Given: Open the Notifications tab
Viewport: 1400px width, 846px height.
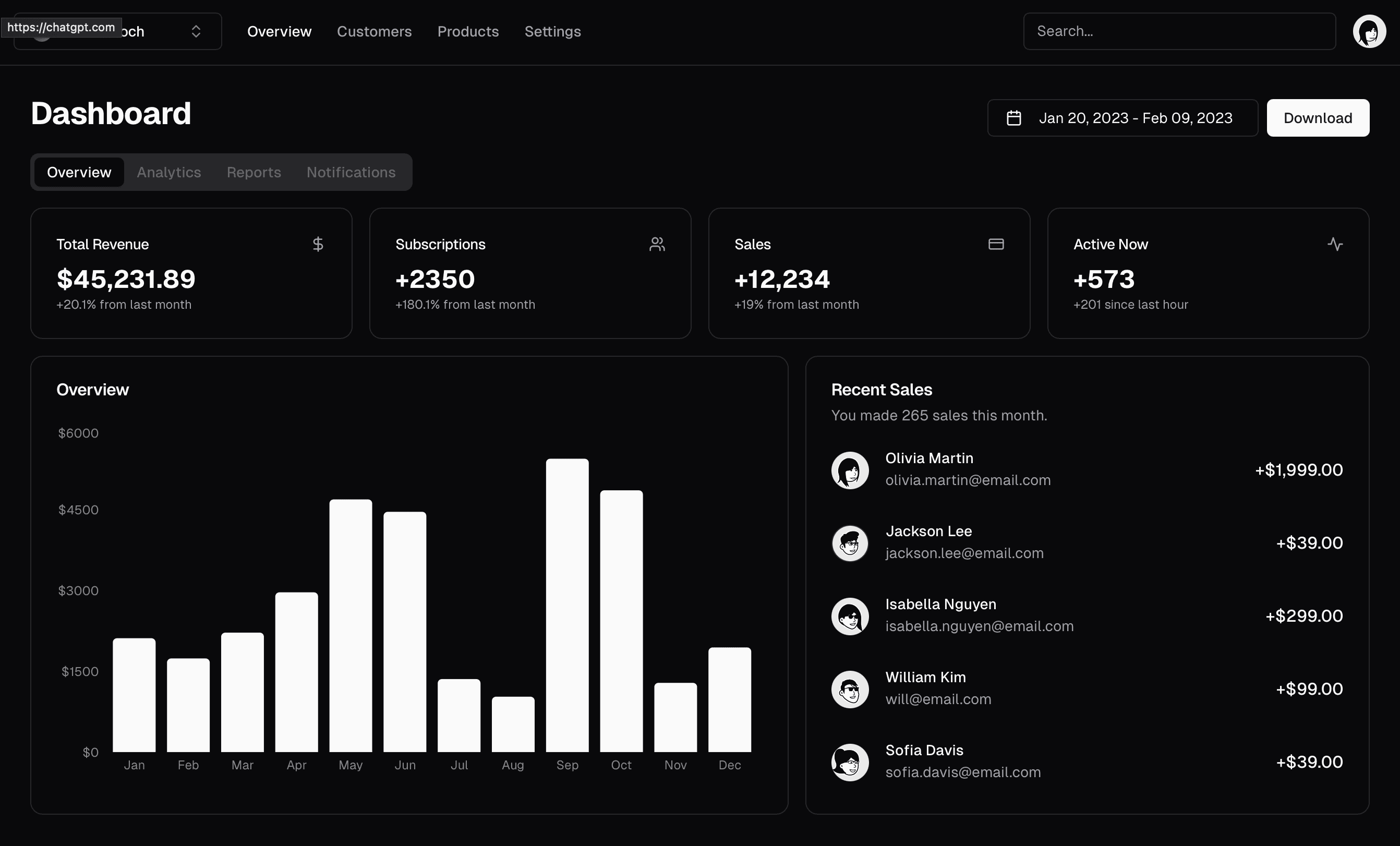Looking at the screenshot, I should tap(351, 172).
